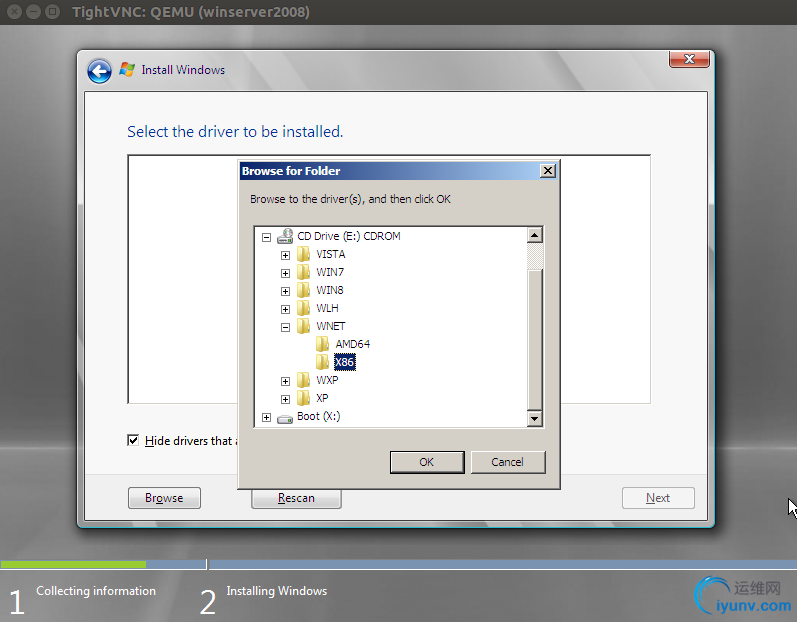The image size is (797, 622).
Task: Click the AMD64 folder icon
Action: coord(322,345)
